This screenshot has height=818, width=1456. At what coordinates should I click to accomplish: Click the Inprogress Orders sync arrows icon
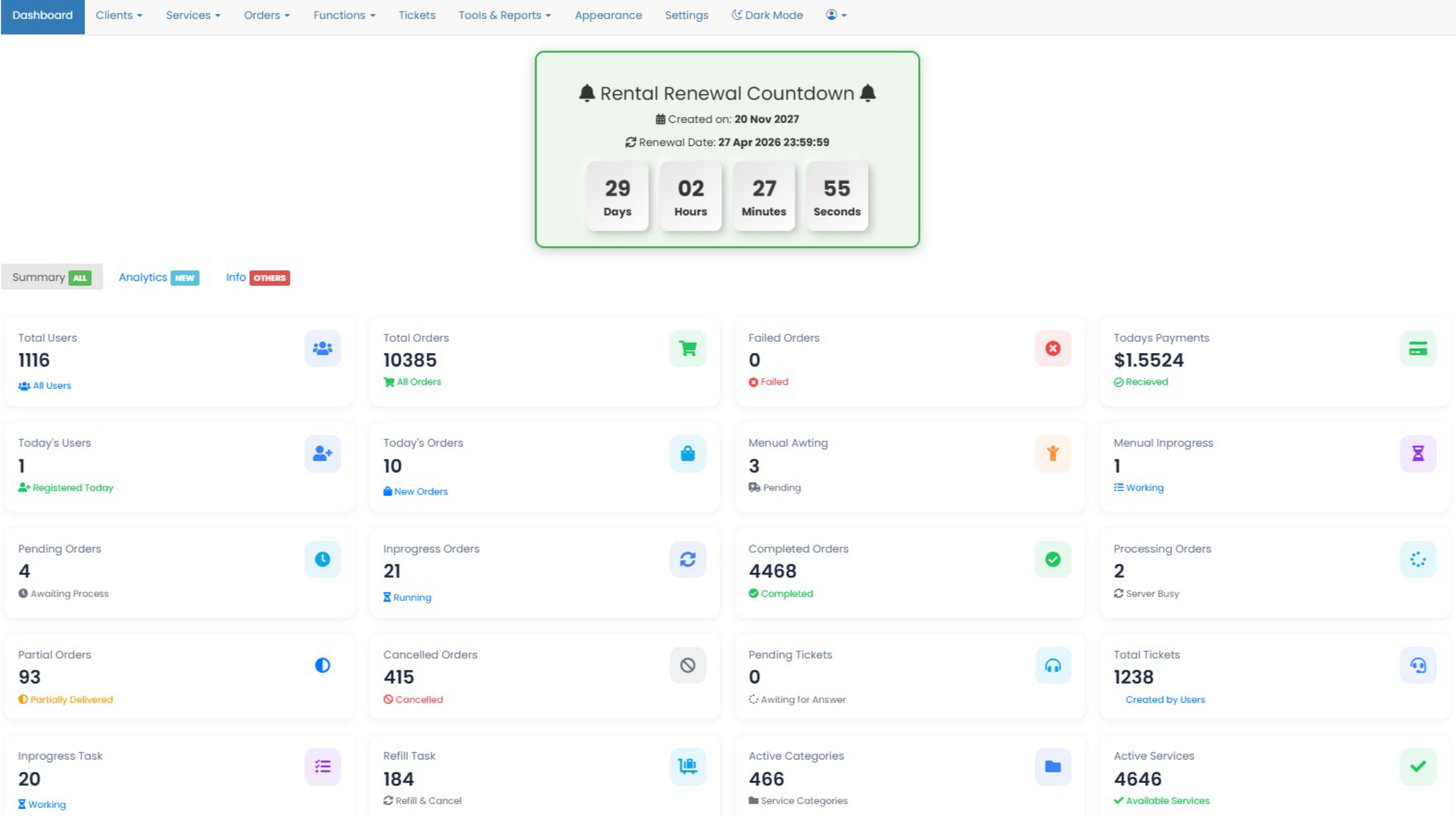pyautogui.click(x=687, y=559)
